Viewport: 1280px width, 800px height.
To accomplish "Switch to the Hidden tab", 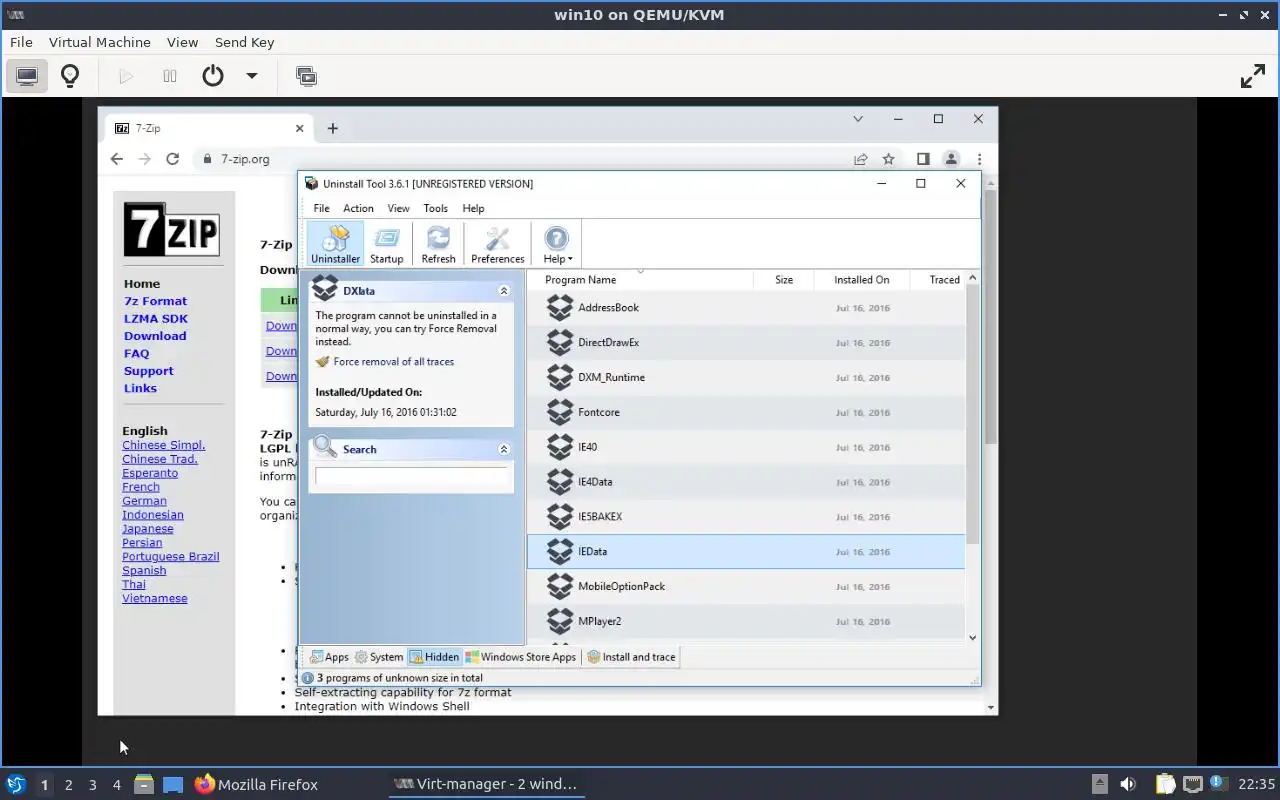I will (434, 657).
